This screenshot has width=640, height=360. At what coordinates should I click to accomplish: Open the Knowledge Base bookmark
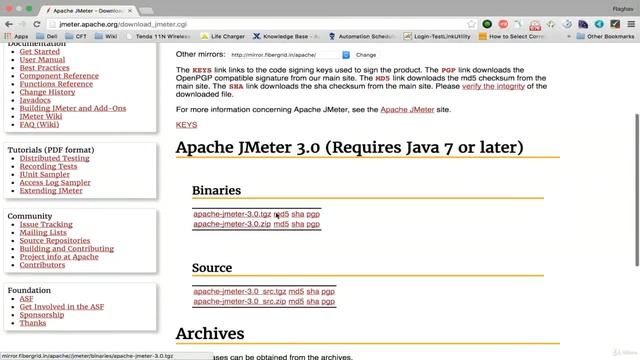(286, 36)
